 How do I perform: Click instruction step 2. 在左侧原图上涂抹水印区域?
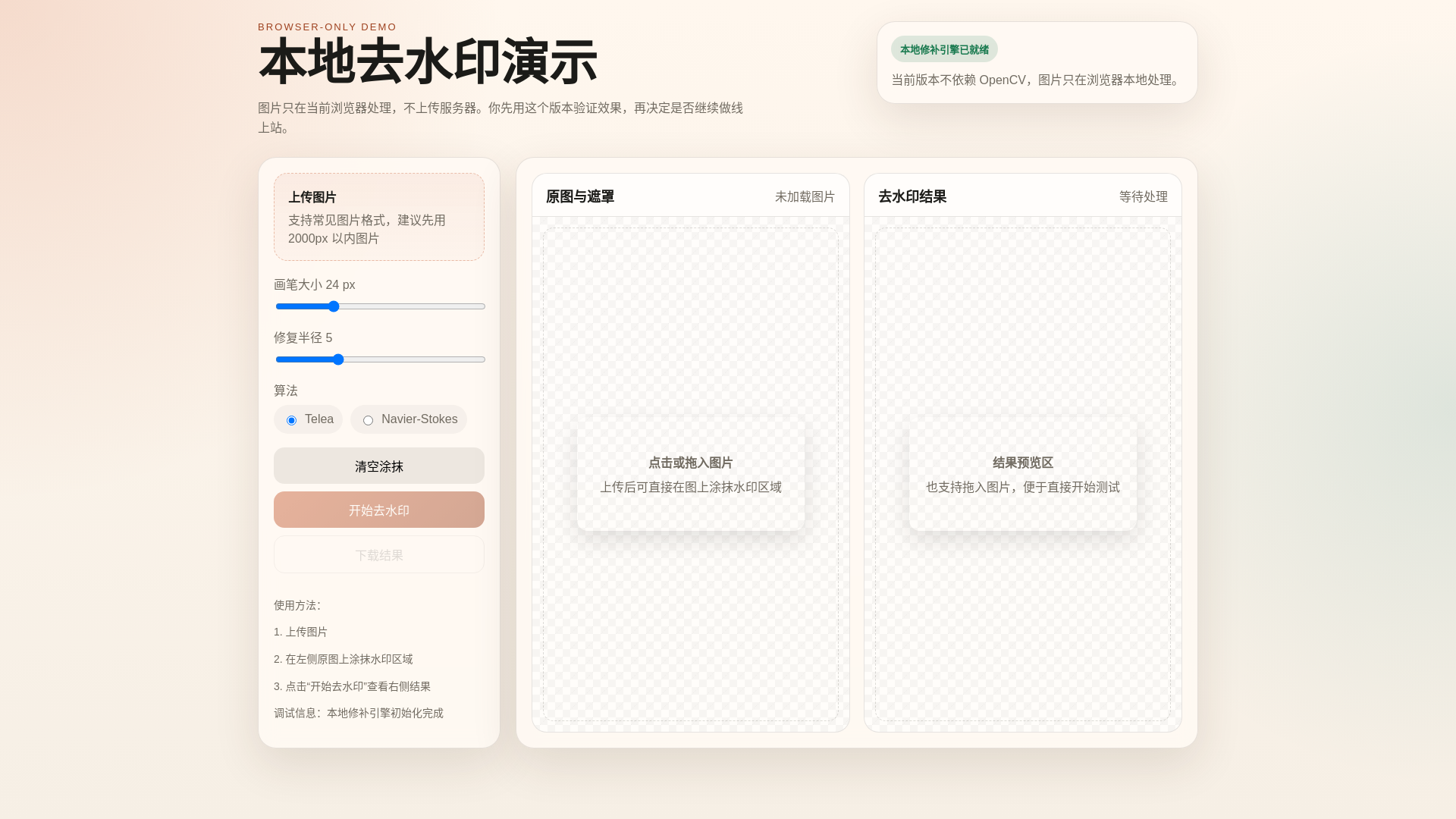(344, 659)
